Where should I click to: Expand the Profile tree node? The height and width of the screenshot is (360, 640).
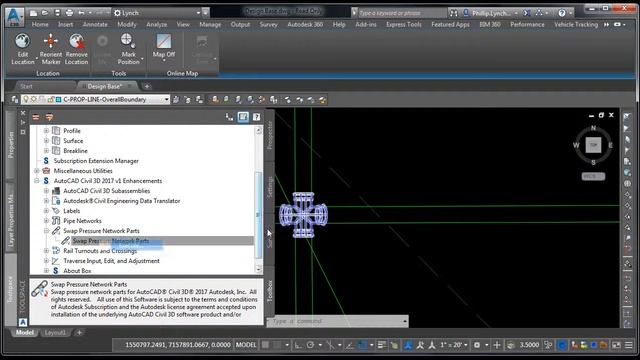(46, 131)
